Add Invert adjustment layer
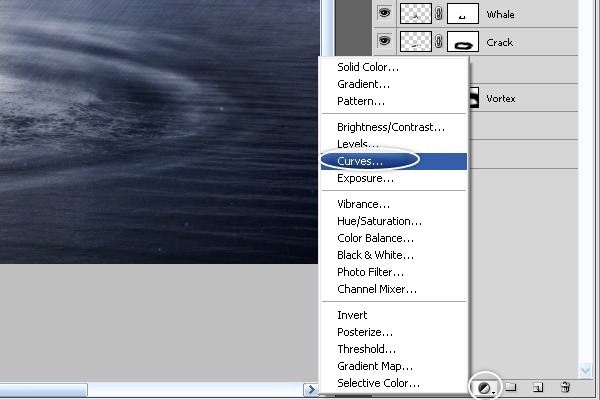600x400 pixels. point(394,315)
